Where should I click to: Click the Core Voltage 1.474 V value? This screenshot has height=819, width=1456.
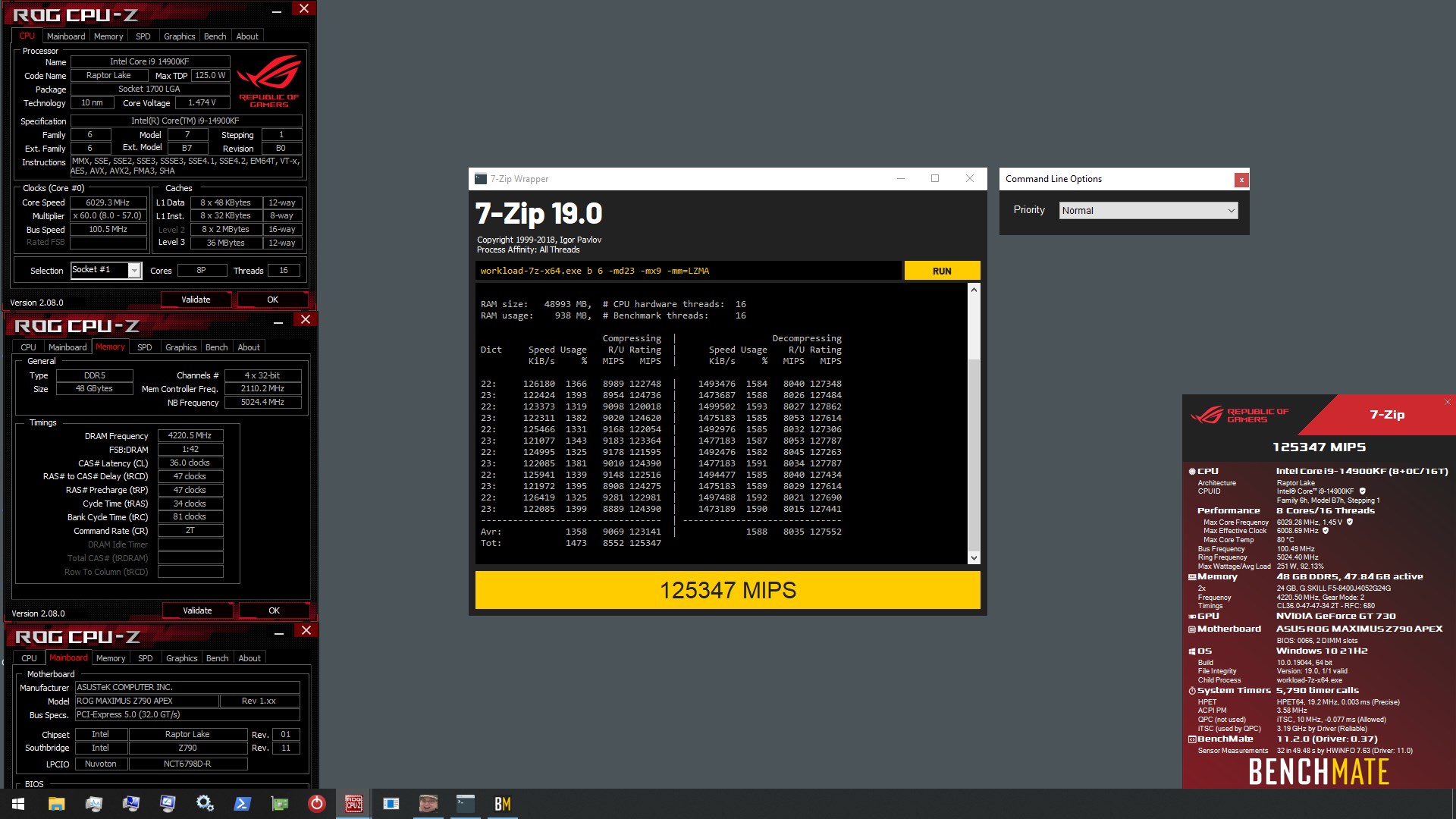coord(202,102)
